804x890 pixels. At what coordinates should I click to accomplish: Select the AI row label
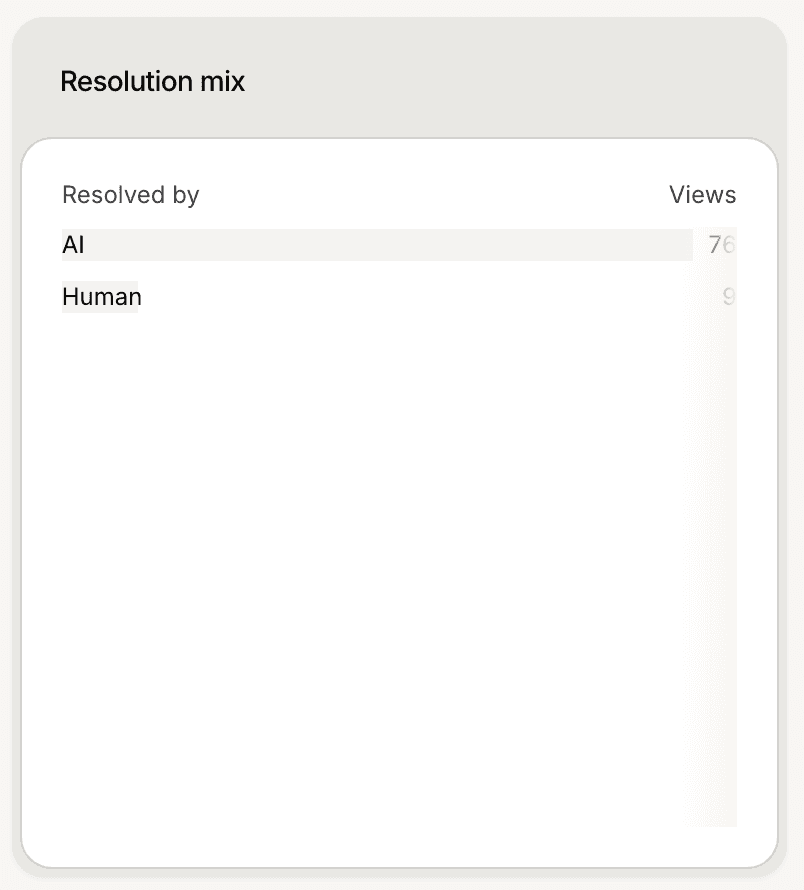73,245
